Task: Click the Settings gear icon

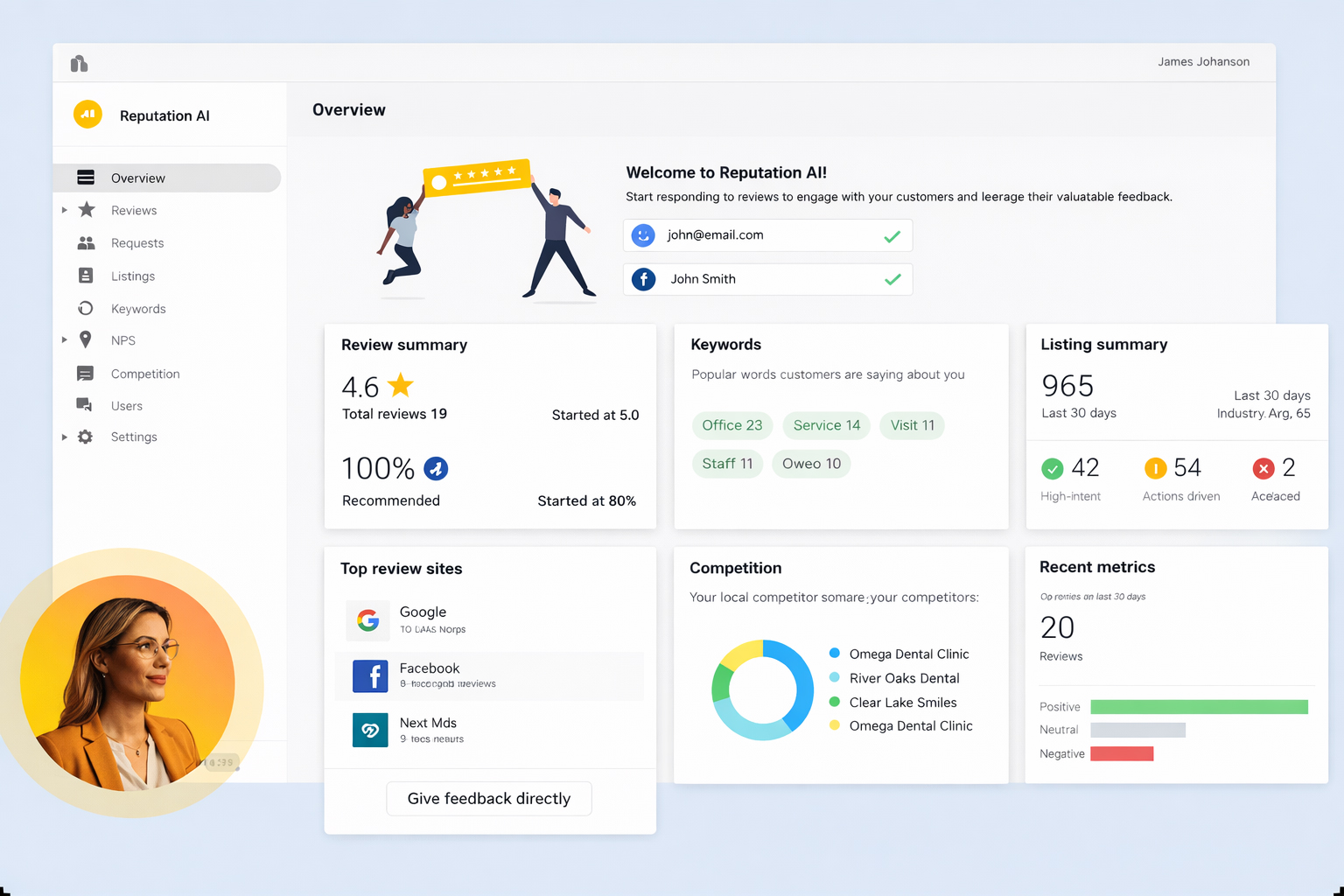Action: tap(85, 437)
